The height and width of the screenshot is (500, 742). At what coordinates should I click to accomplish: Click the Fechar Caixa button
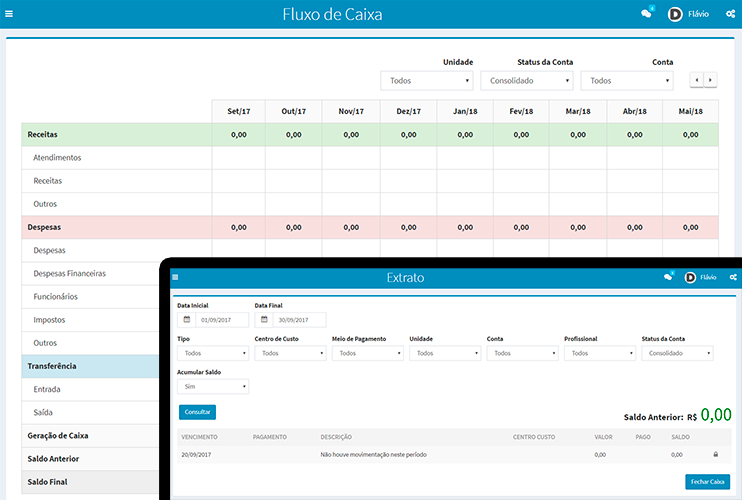(707, 482)
